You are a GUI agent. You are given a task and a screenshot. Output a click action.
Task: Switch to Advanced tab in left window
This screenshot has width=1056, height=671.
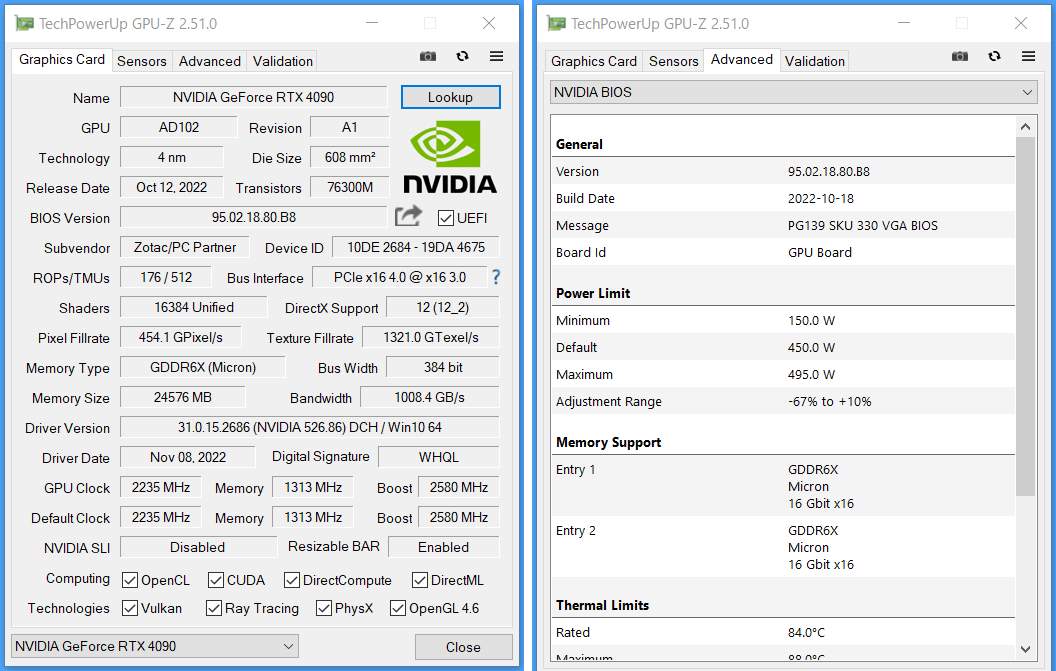pyautogui.click(x=209, y=61)
